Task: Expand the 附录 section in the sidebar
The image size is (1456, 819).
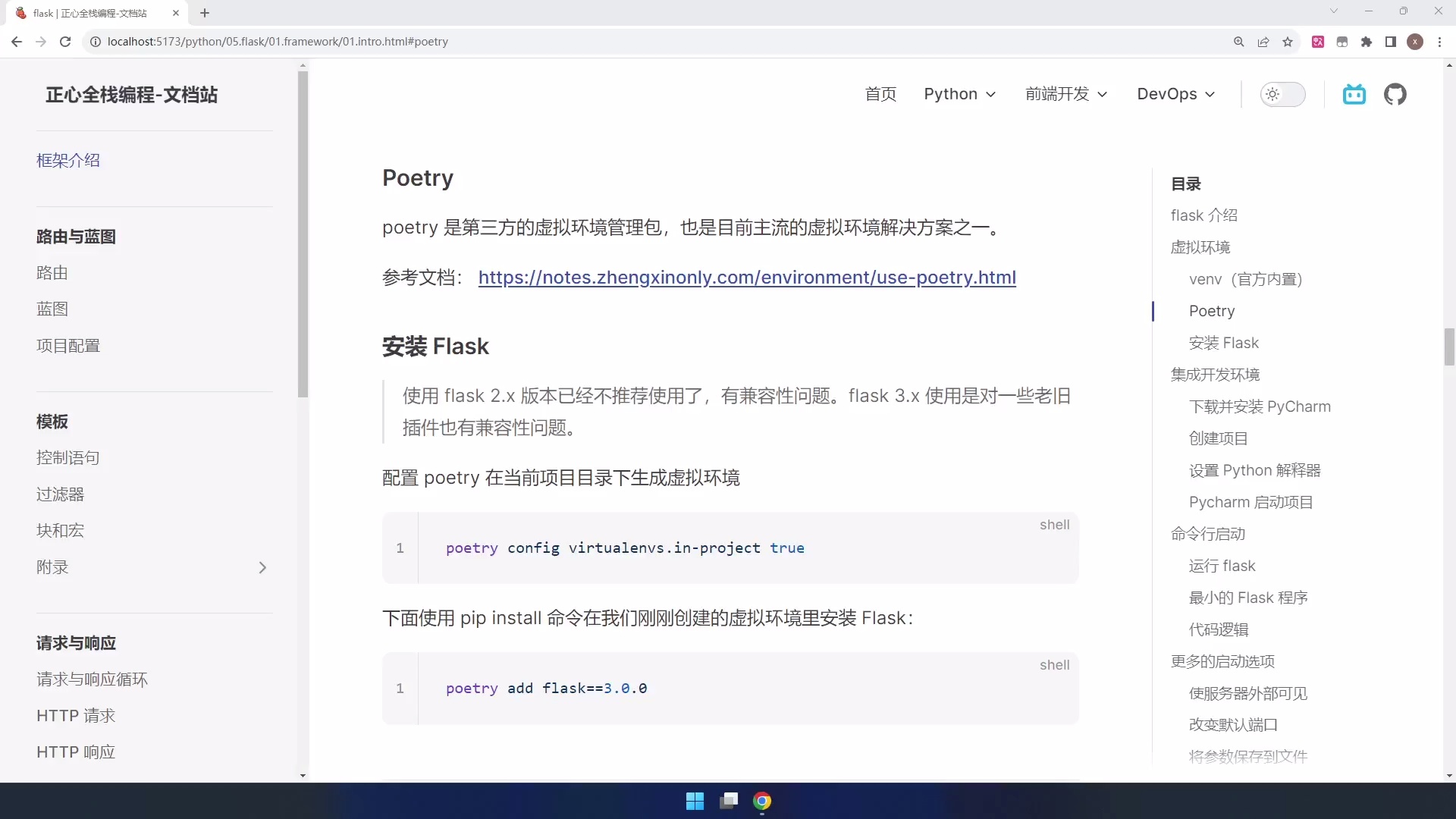Action: pos(262,567)
